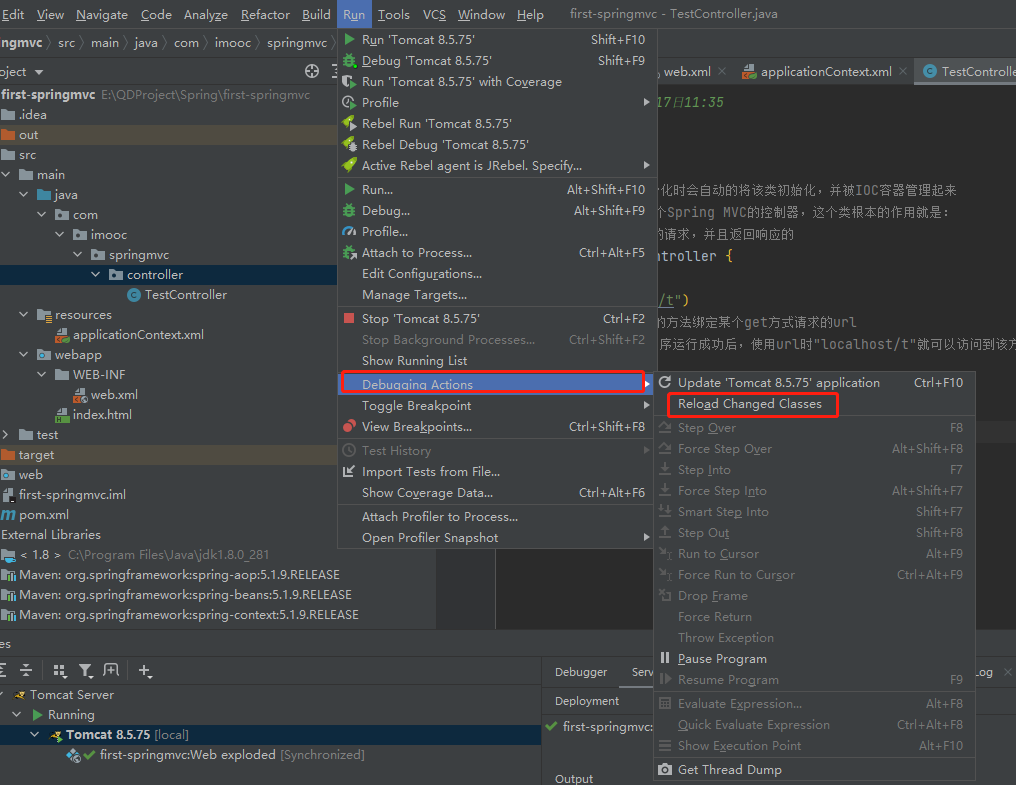Click the View Breakpoints red circle icon
1016x785 pixels.
pyautogui.click(x=349, y=426)
